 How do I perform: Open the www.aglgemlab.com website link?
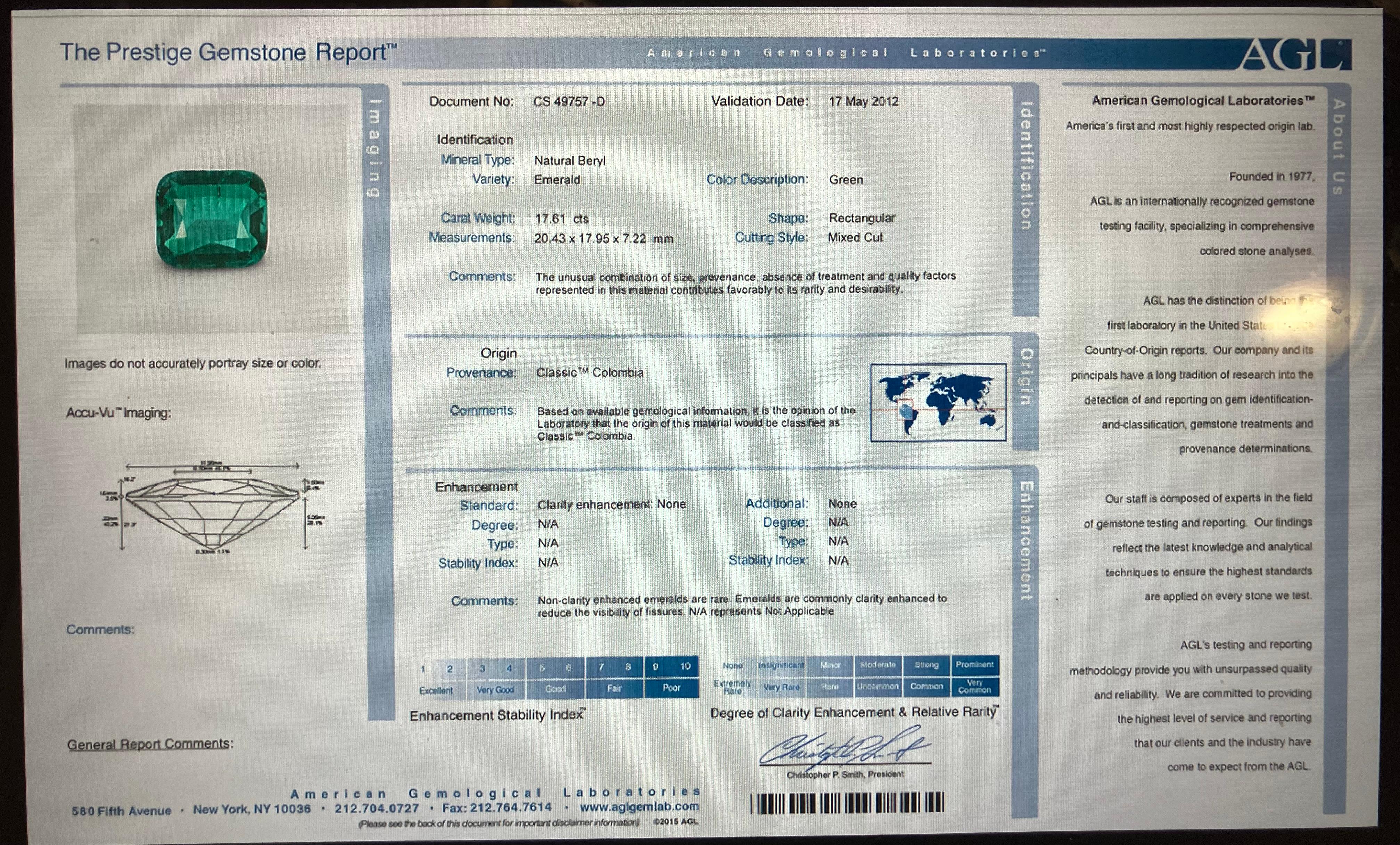(639, 806)
